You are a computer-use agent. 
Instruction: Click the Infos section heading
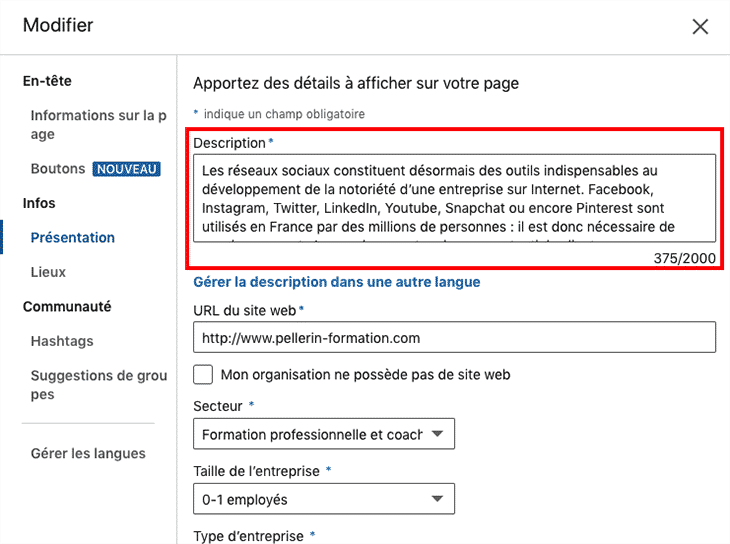coord(39,203)
